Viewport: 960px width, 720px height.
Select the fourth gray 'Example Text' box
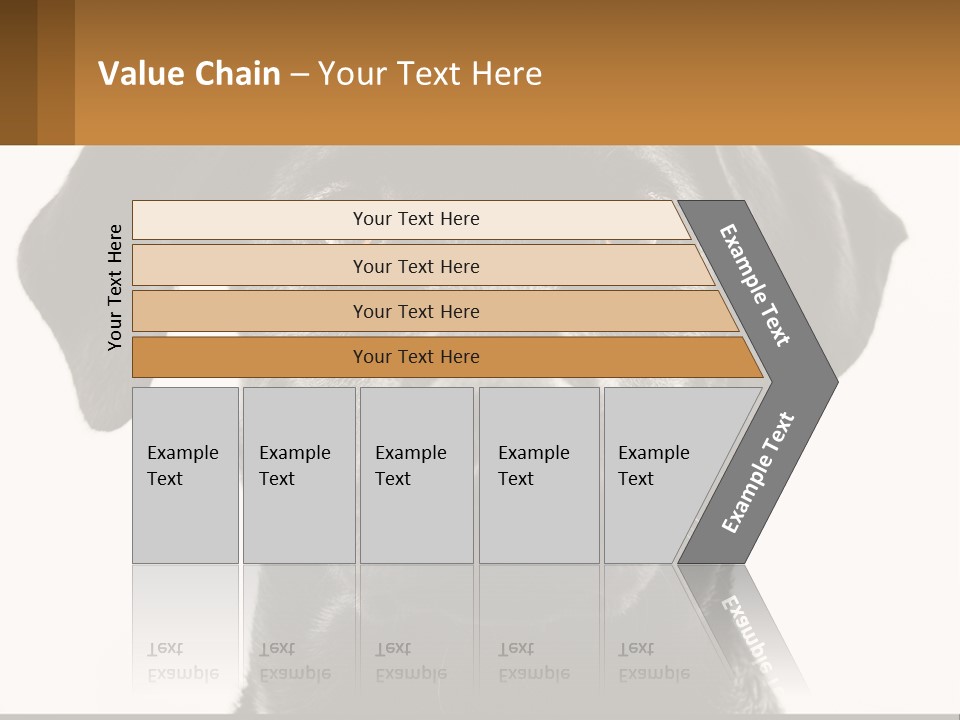[x=539, y=475]
